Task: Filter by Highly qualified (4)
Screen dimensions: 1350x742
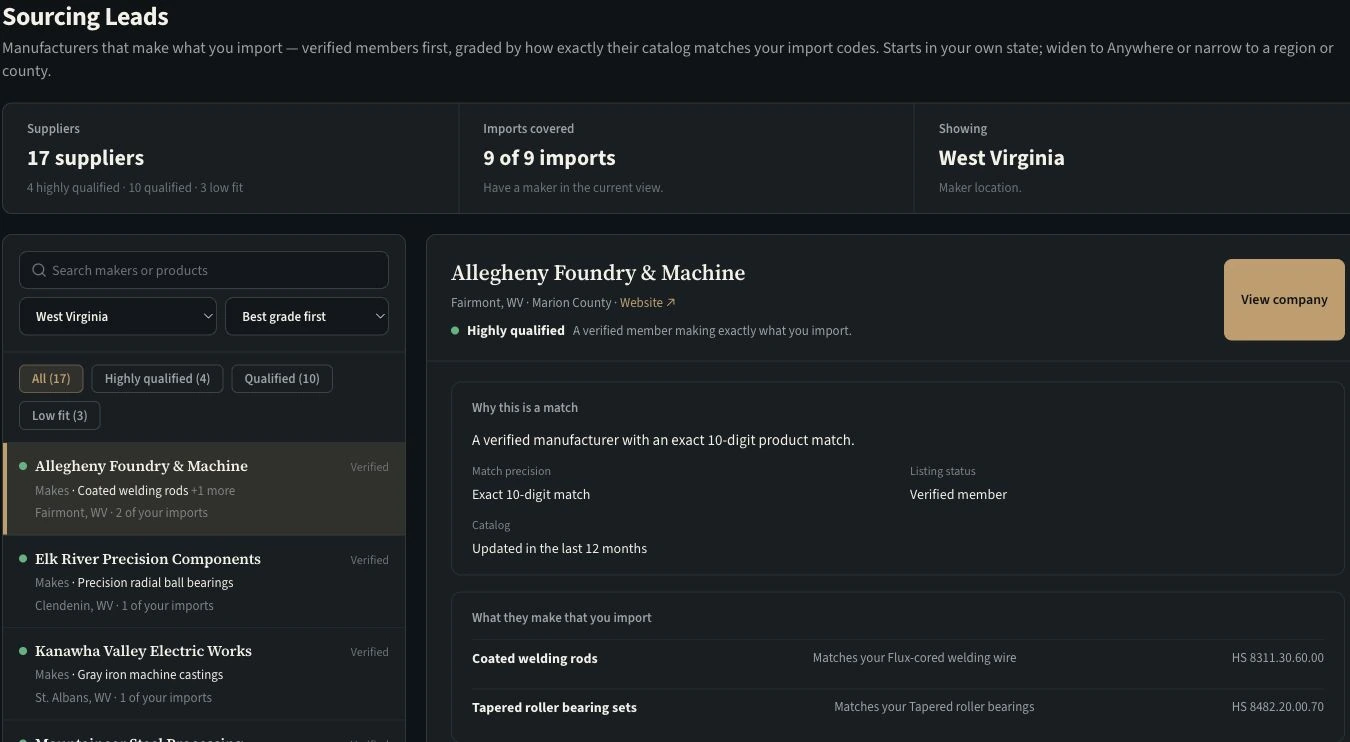Action: coord(157,378)
